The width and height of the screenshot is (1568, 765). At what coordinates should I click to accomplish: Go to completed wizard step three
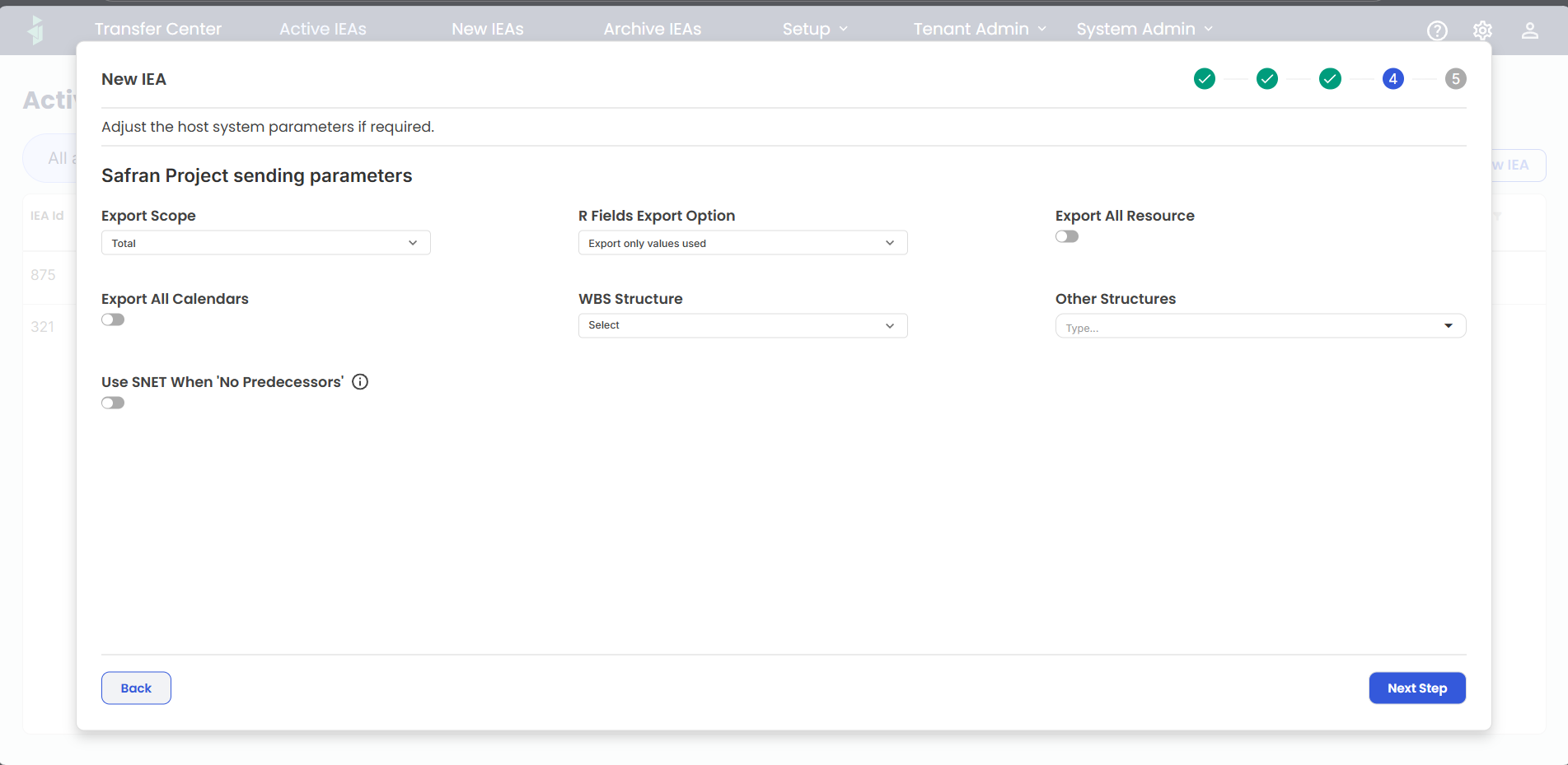1330,79
